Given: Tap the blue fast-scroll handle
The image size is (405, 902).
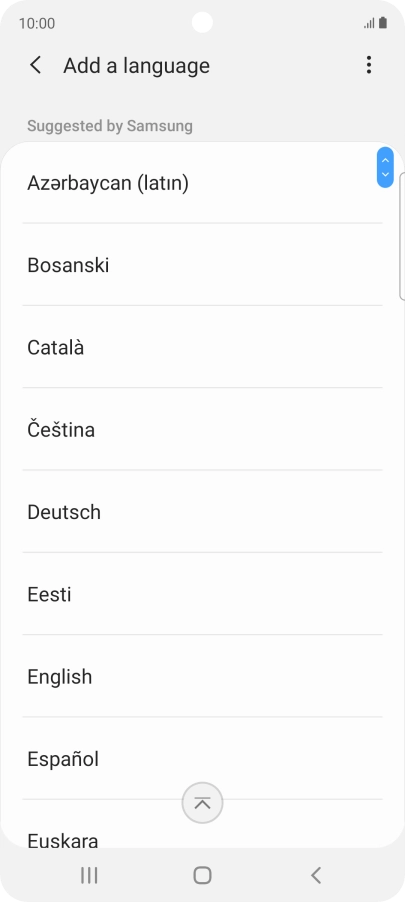Looking at the screenshot, I should tap(385, 167).
